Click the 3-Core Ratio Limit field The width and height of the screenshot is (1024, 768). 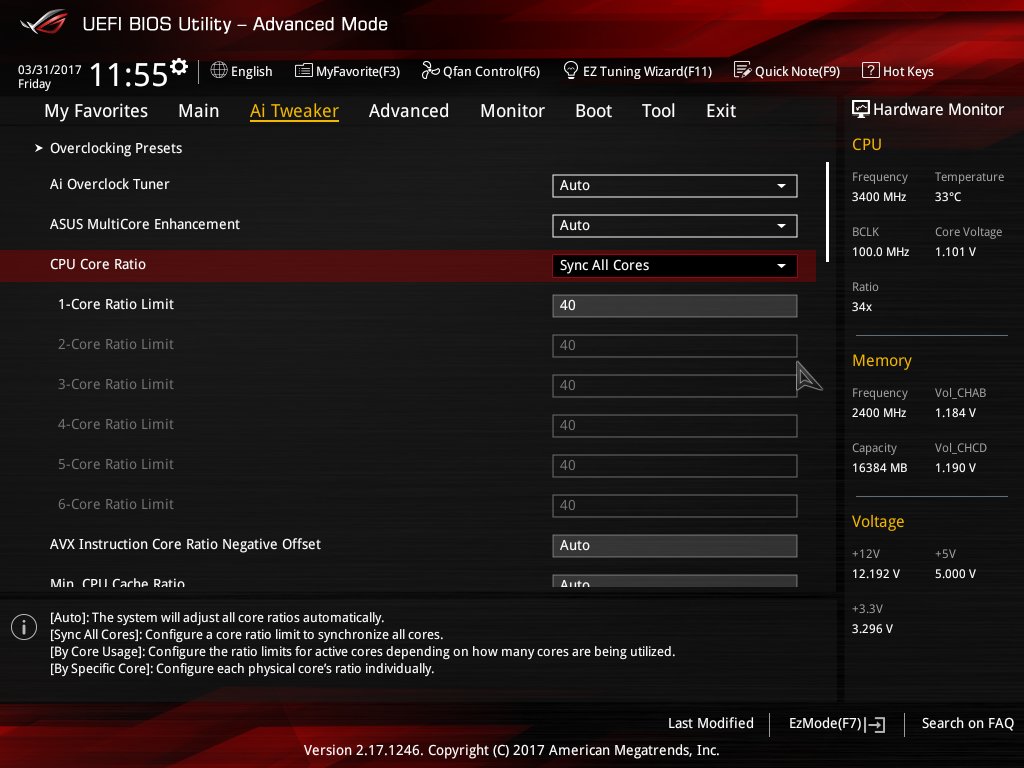(x=675, y=385)
